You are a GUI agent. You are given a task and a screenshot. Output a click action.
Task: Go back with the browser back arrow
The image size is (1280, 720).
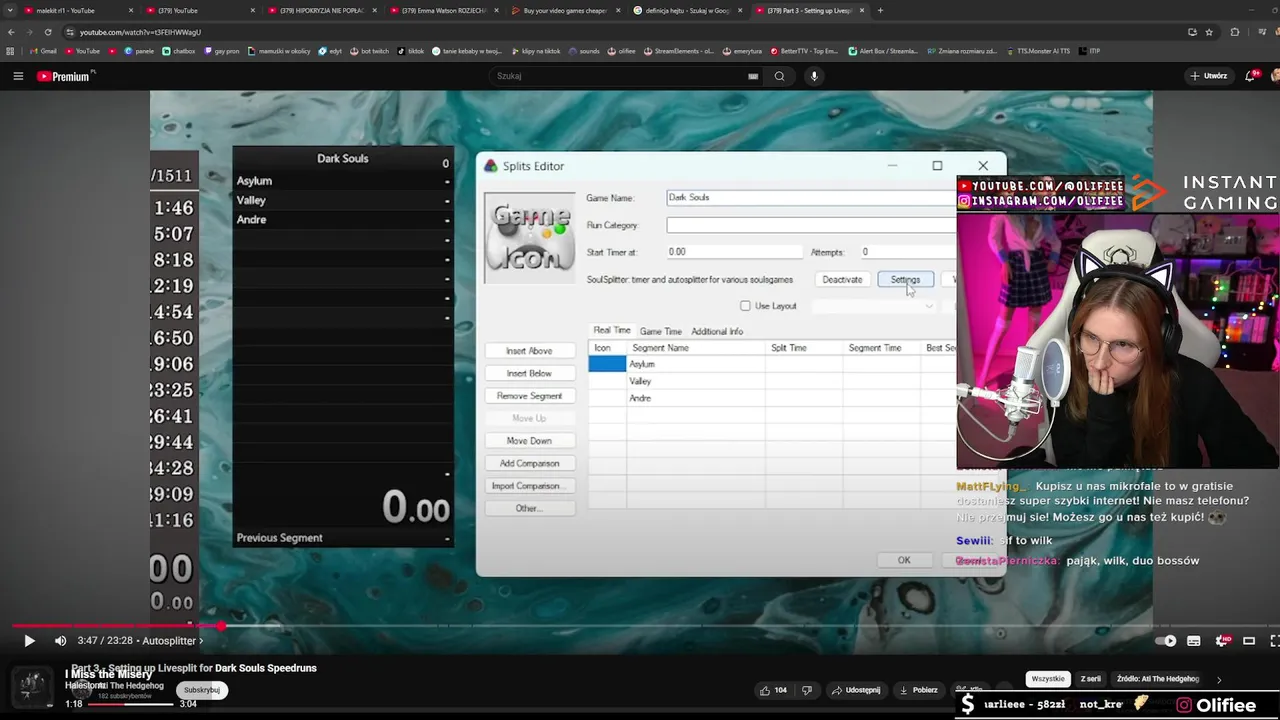coord(10,32)
